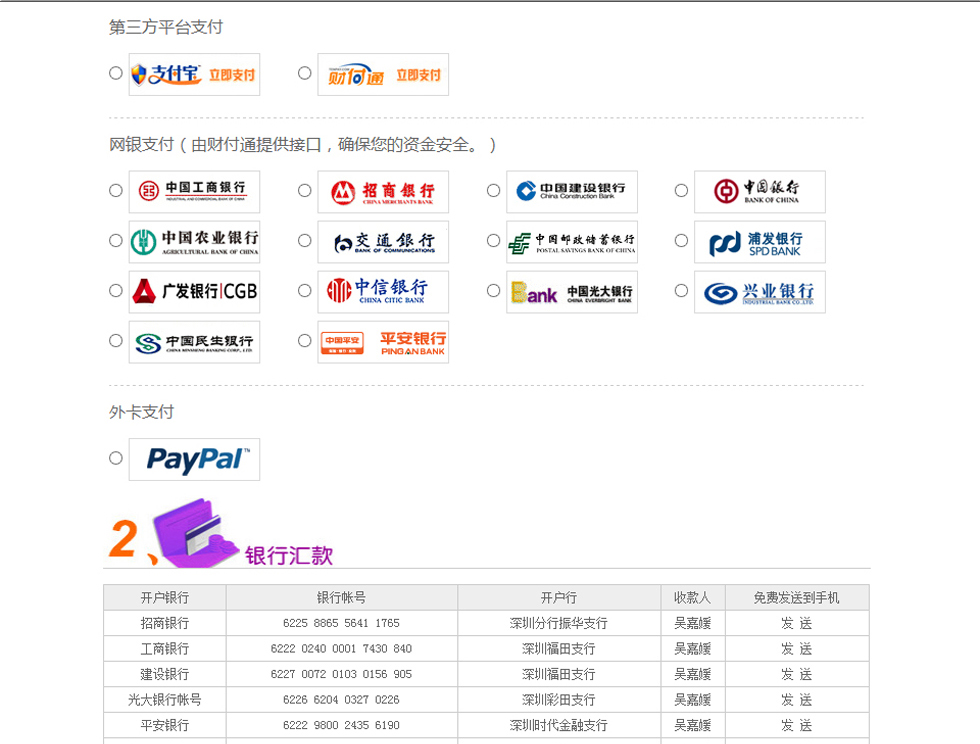Select the 光大银行 radio button
Viewport: 980px width, 744px height.
tap(493, 291)
